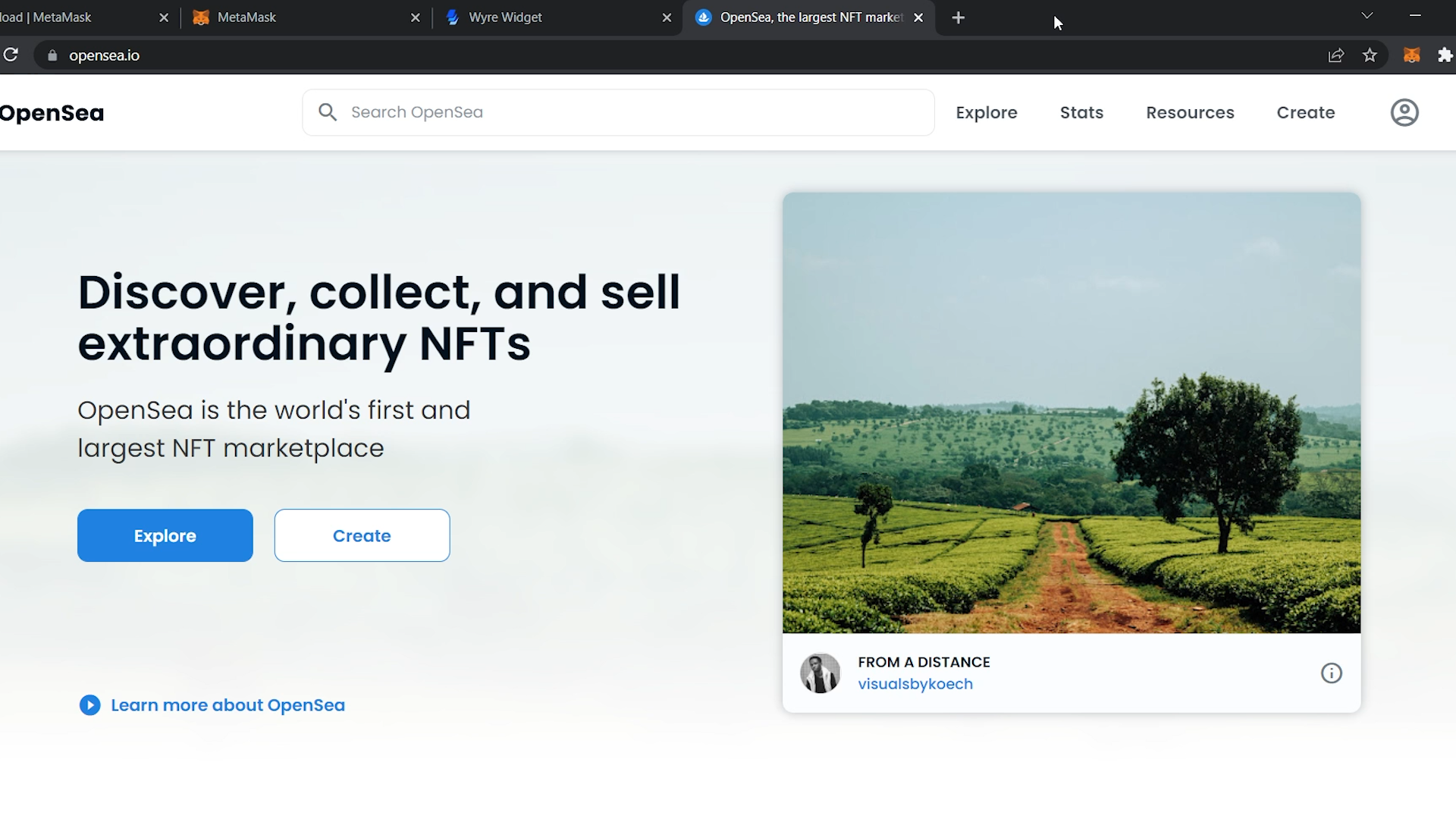Click Learn more about OpenSea
Image resolution: width=1456 pixels, height=819 pixels.
tap(227, 705)
